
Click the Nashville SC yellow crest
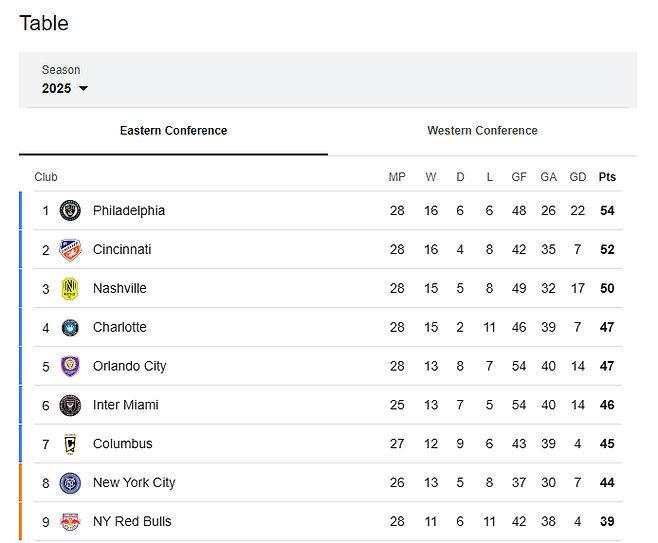[x=69, y=289]
